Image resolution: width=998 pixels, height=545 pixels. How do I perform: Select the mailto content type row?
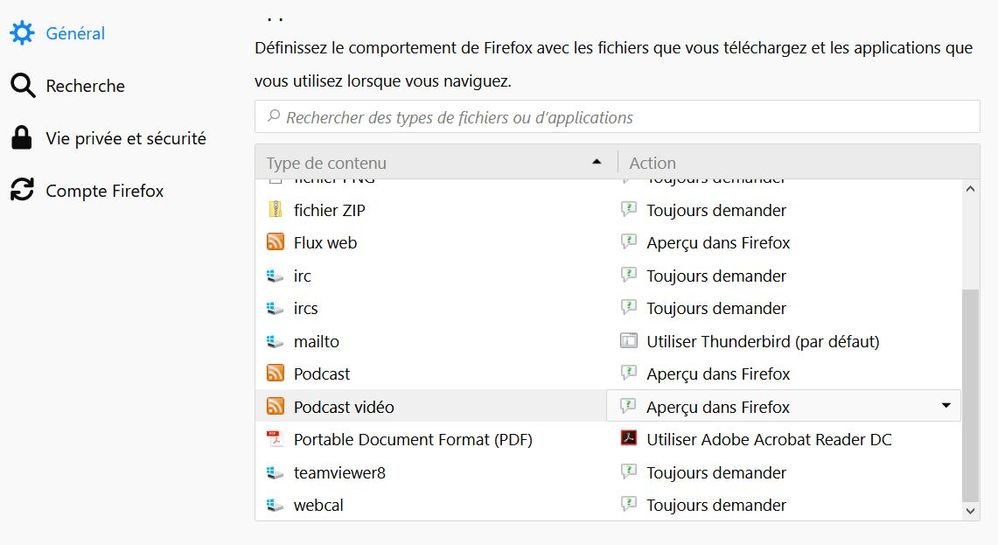316,341
